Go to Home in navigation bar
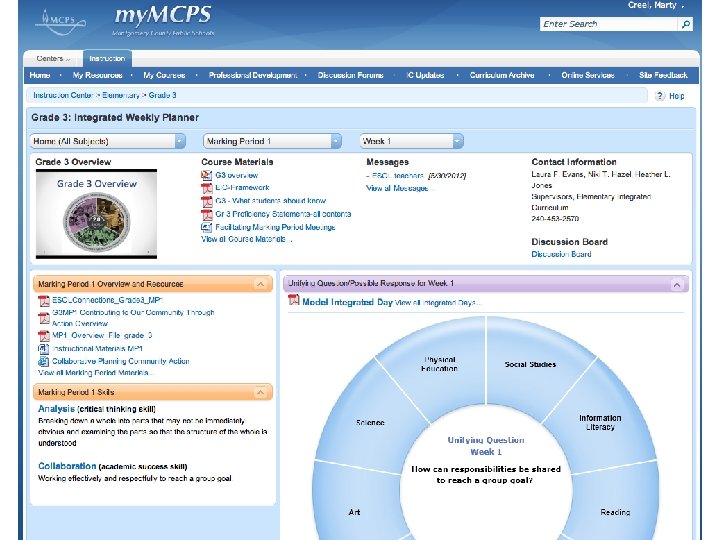Image resolution: width=720 pixels, height=540 pixels. (40, 75)
